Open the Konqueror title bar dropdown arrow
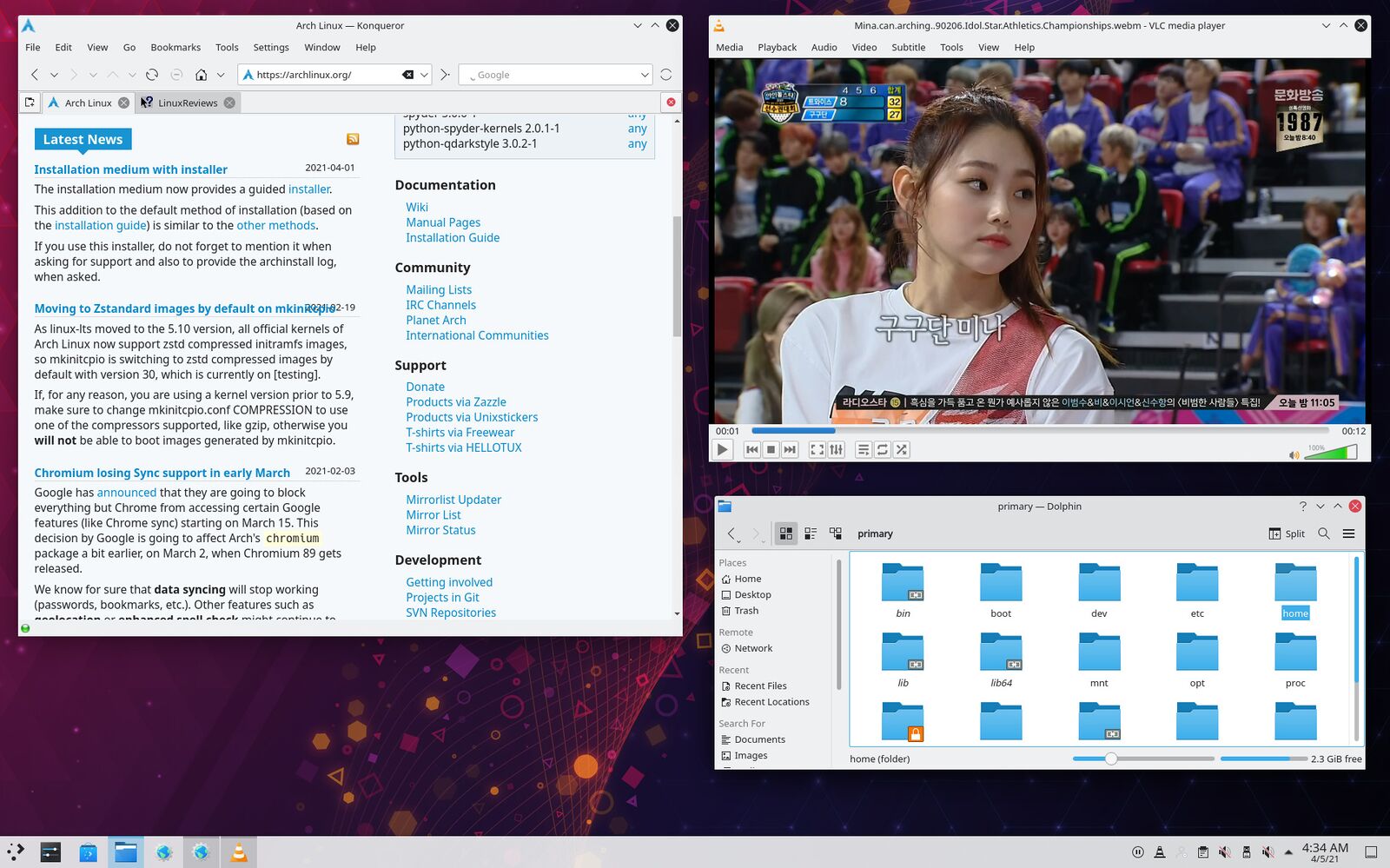This screenshot has width=1390, height=868. [x=638, y=25]
